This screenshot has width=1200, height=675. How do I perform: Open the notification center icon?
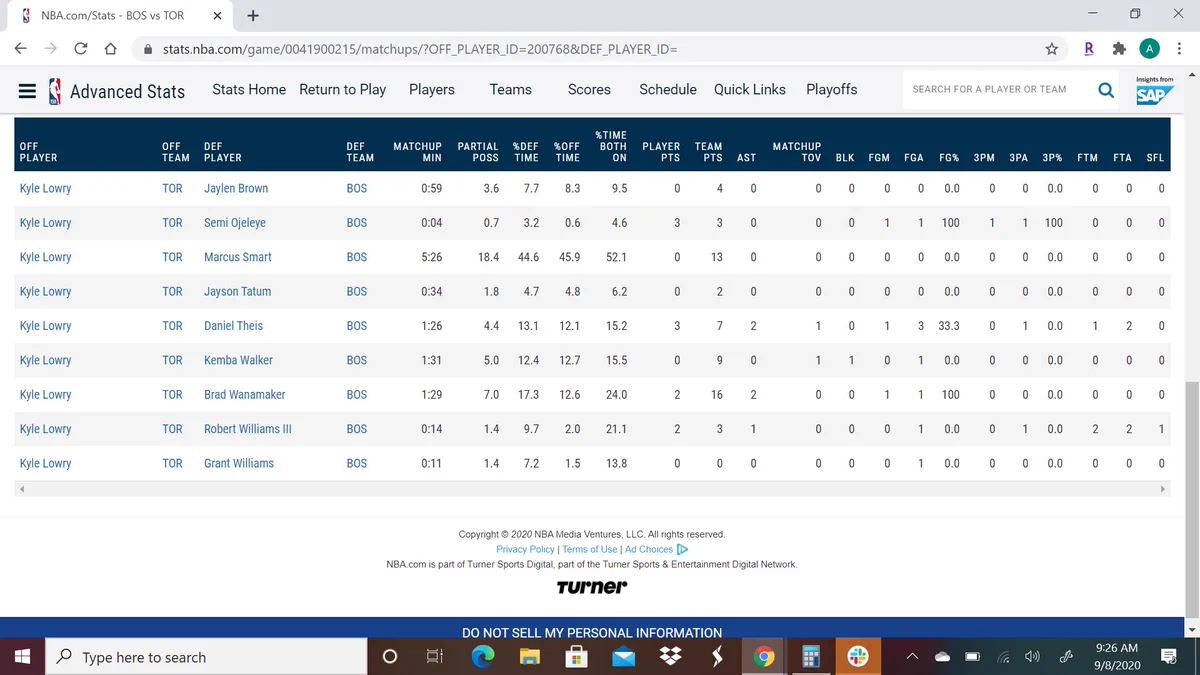[x=1169, y=657]
